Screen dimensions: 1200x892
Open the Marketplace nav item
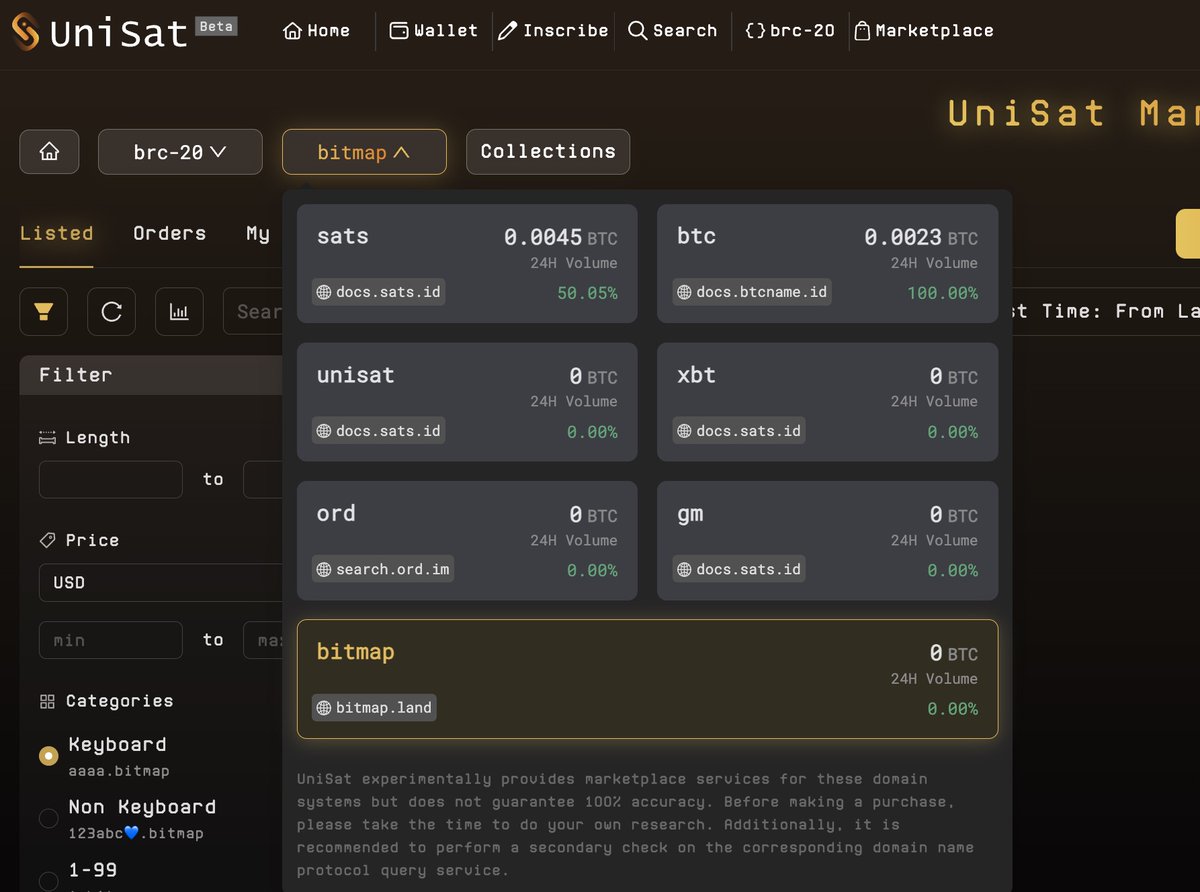(924, 31)
